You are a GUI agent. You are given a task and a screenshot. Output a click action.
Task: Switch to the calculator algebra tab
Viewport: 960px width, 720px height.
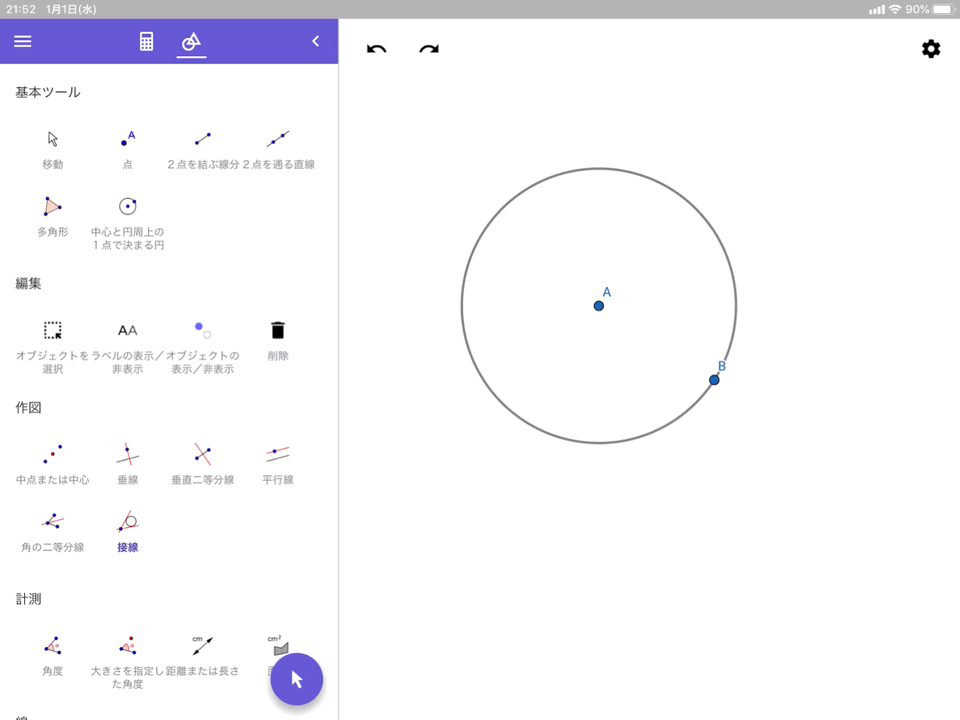click(146, 41)
